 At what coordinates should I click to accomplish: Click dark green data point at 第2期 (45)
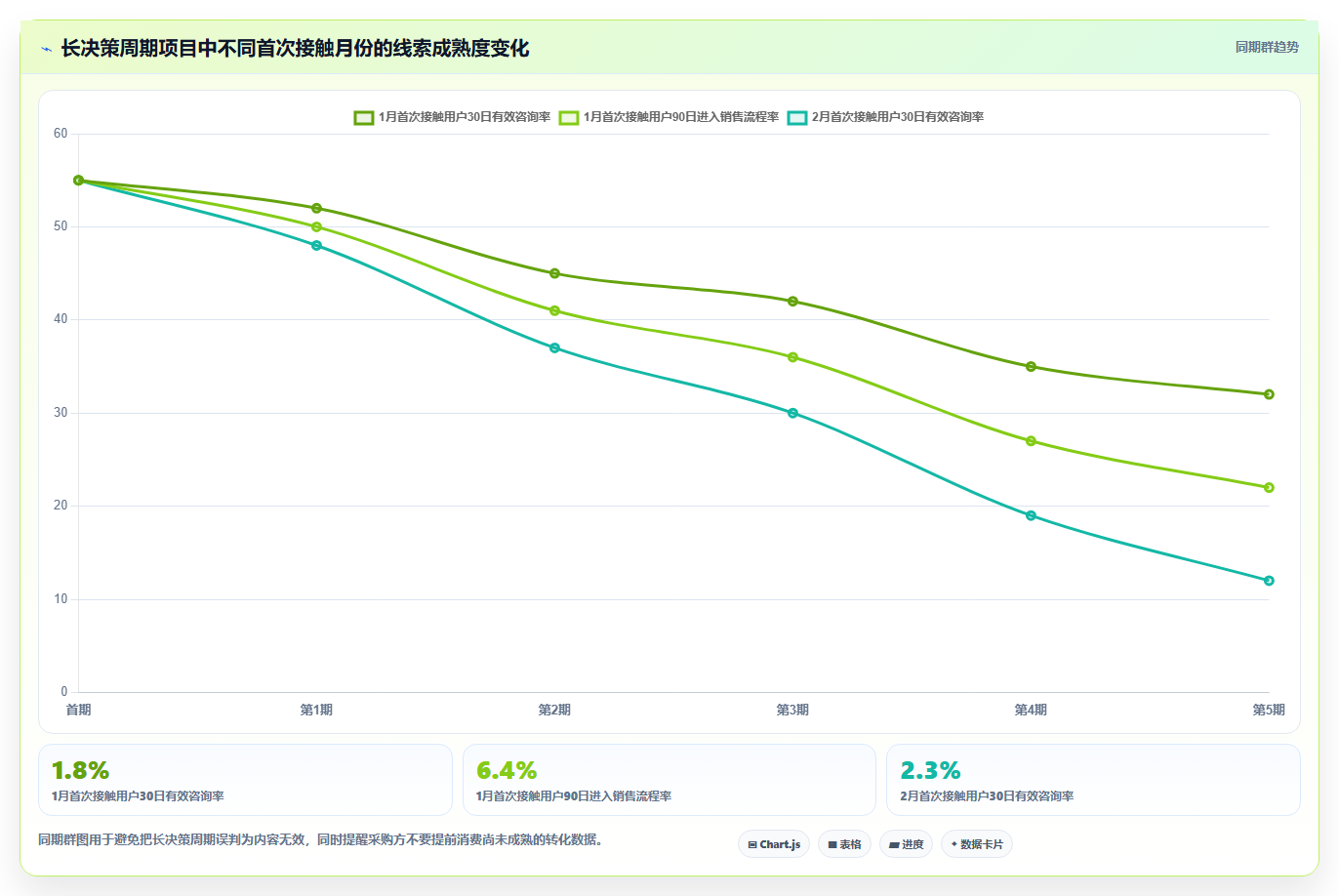point(554,273)
